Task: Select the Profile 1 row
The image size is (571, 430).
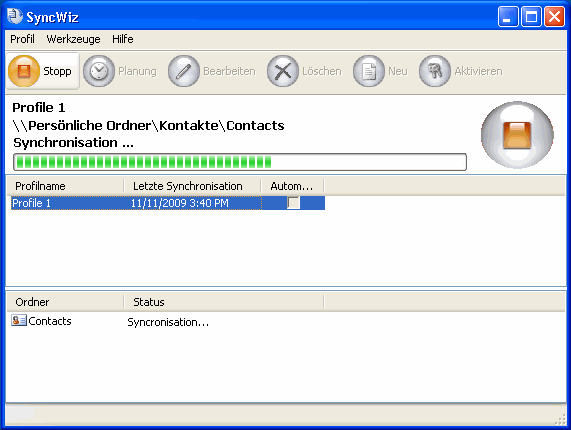Action: click(168, 203)
